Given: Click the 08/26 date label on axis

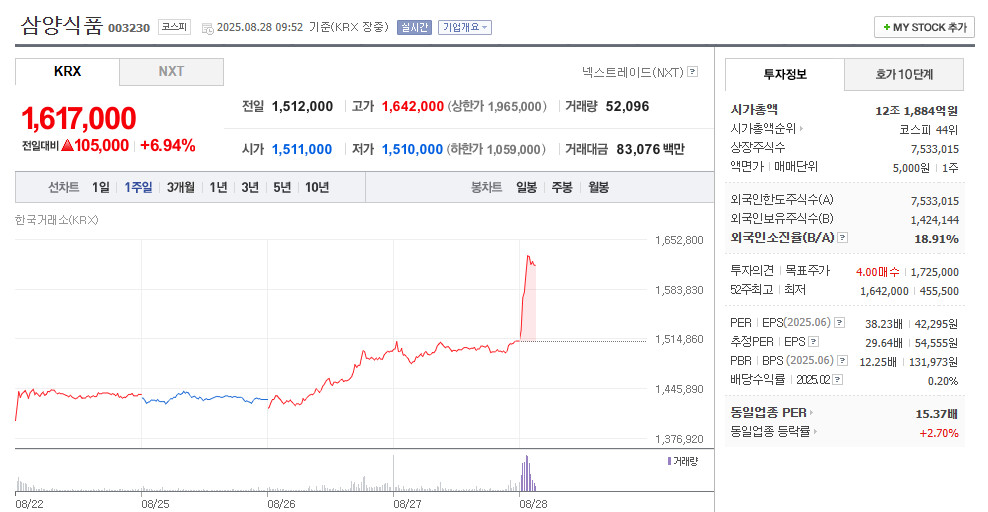Looking at the screenshot, I should click(x=281, y=504).
